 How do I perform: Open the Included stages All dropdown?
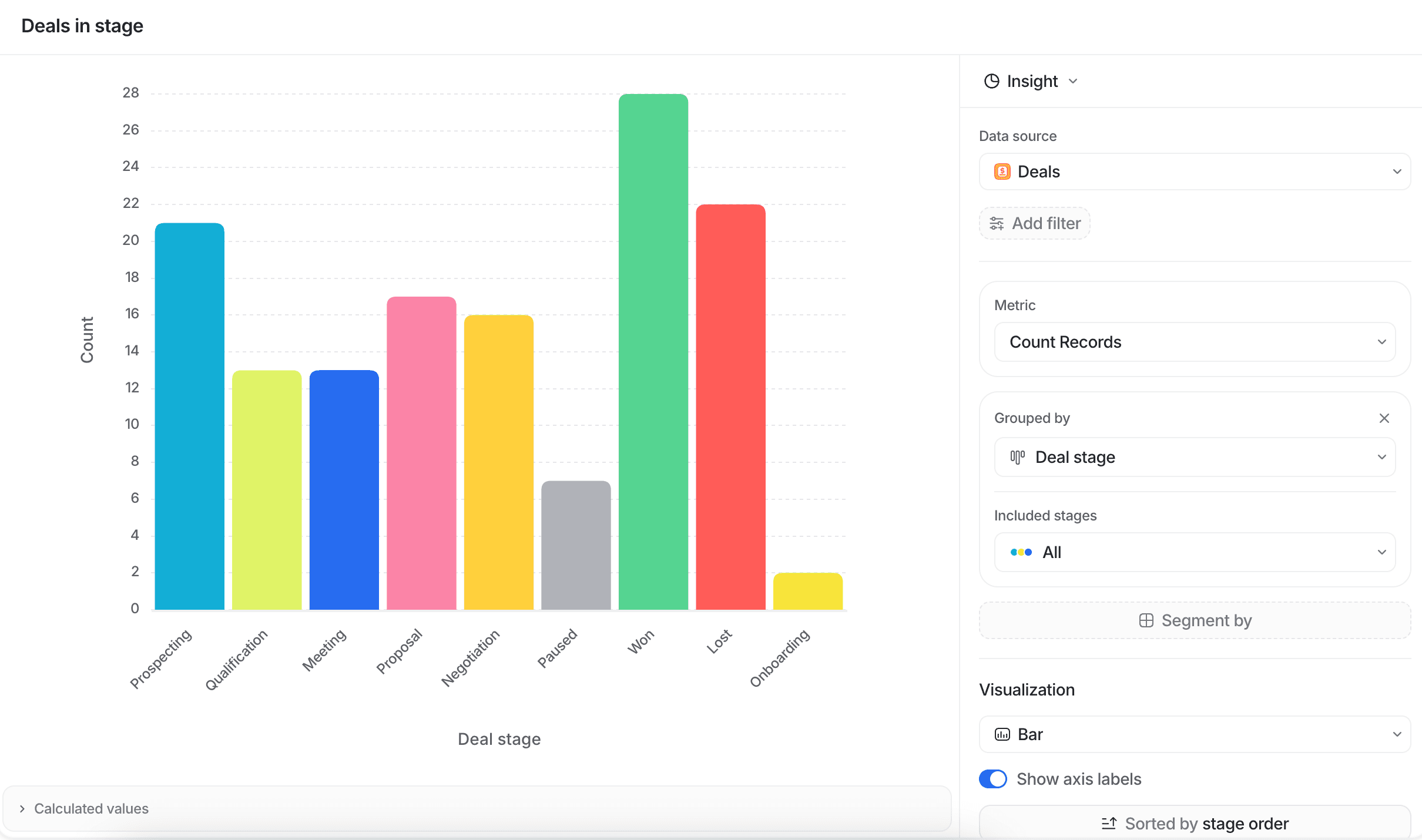1195,552
